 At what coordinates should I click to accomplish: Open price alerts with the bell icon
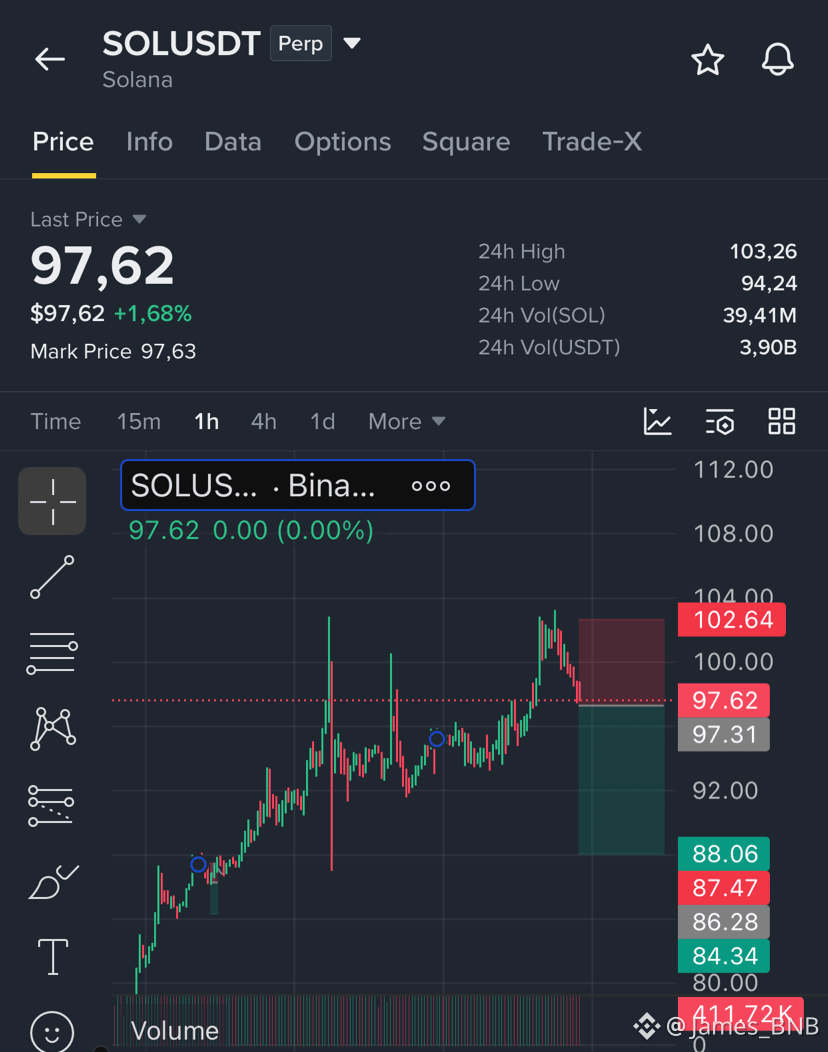(778, 60)
